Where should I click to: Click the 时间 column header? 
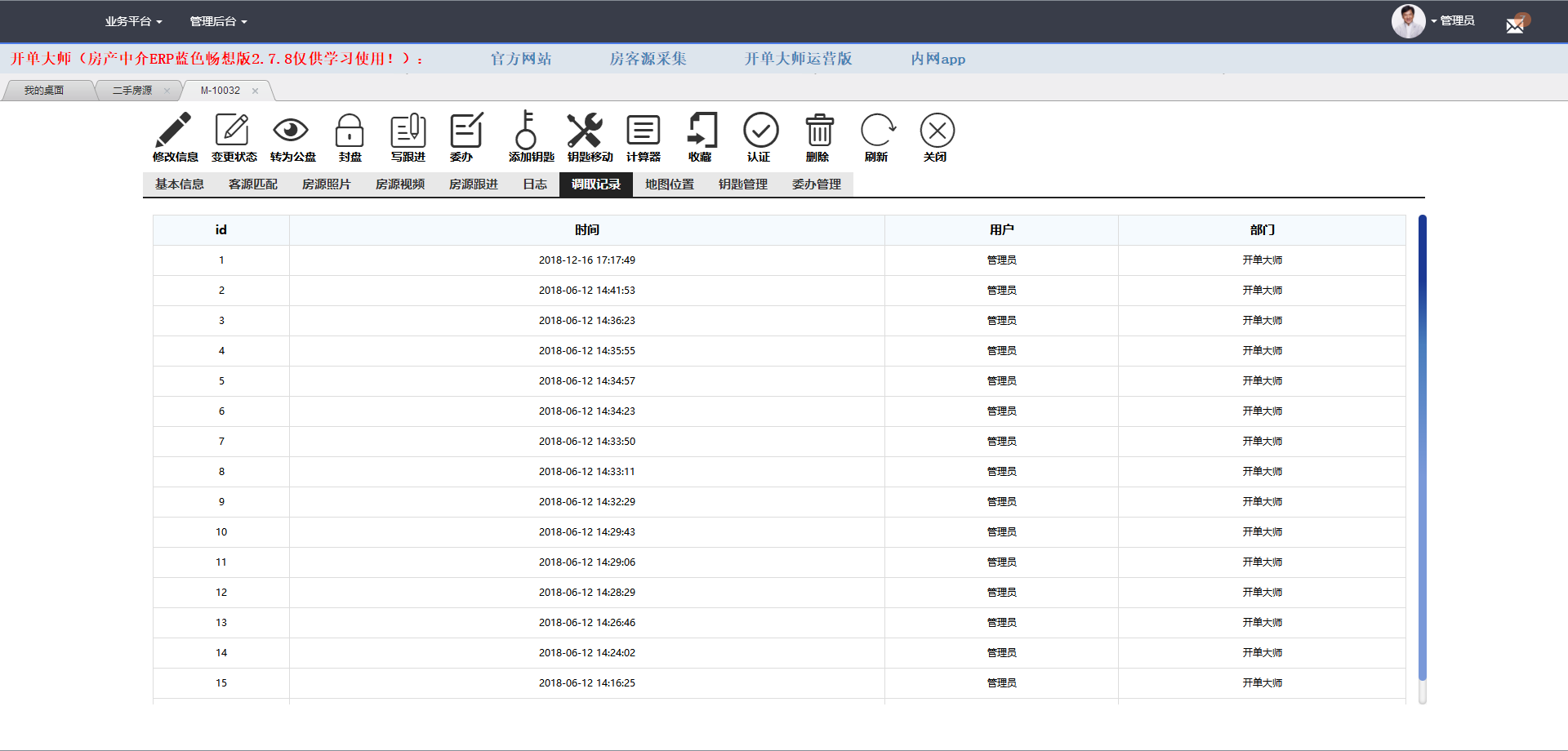[587, 230]
